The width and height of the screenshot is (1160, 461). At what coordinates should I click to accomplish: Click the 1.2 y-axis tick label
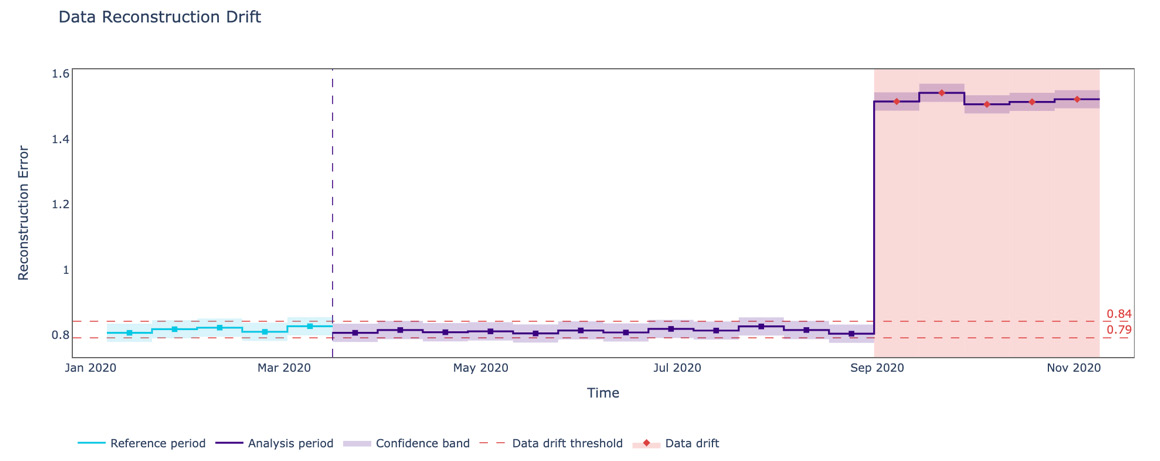61,204
